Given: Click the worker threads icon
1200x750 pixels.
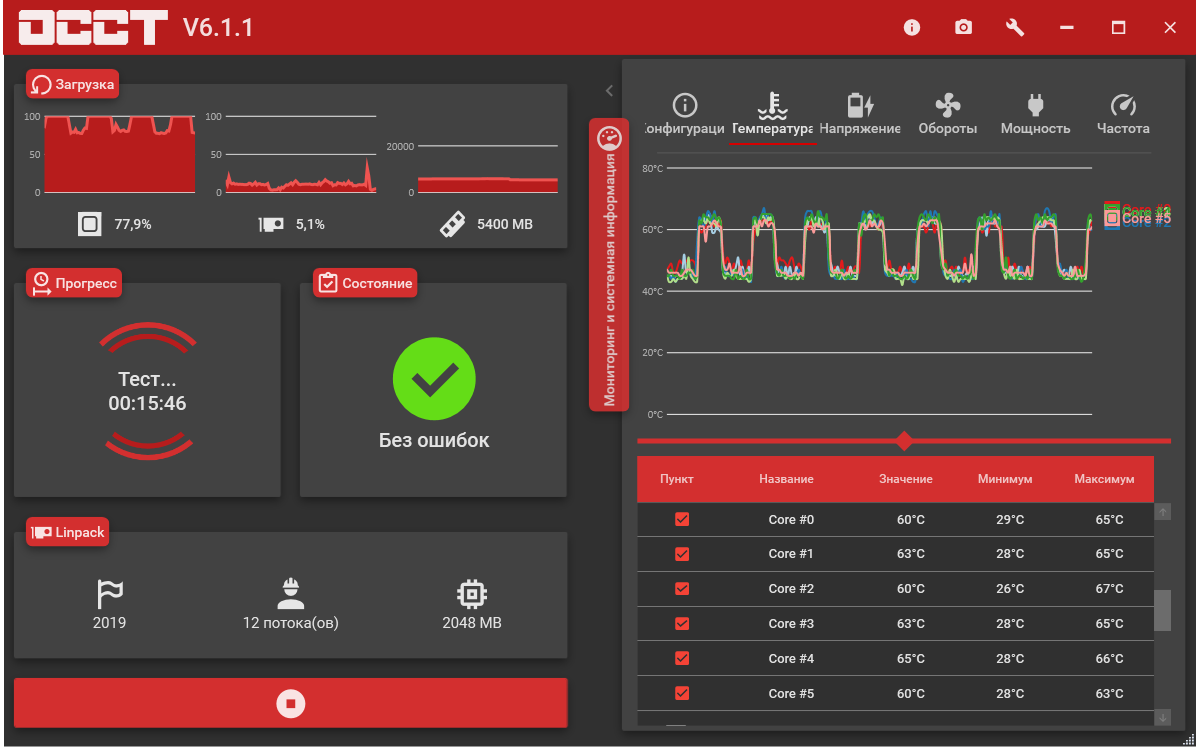Looking at the screenshot, I should point(291,593).
